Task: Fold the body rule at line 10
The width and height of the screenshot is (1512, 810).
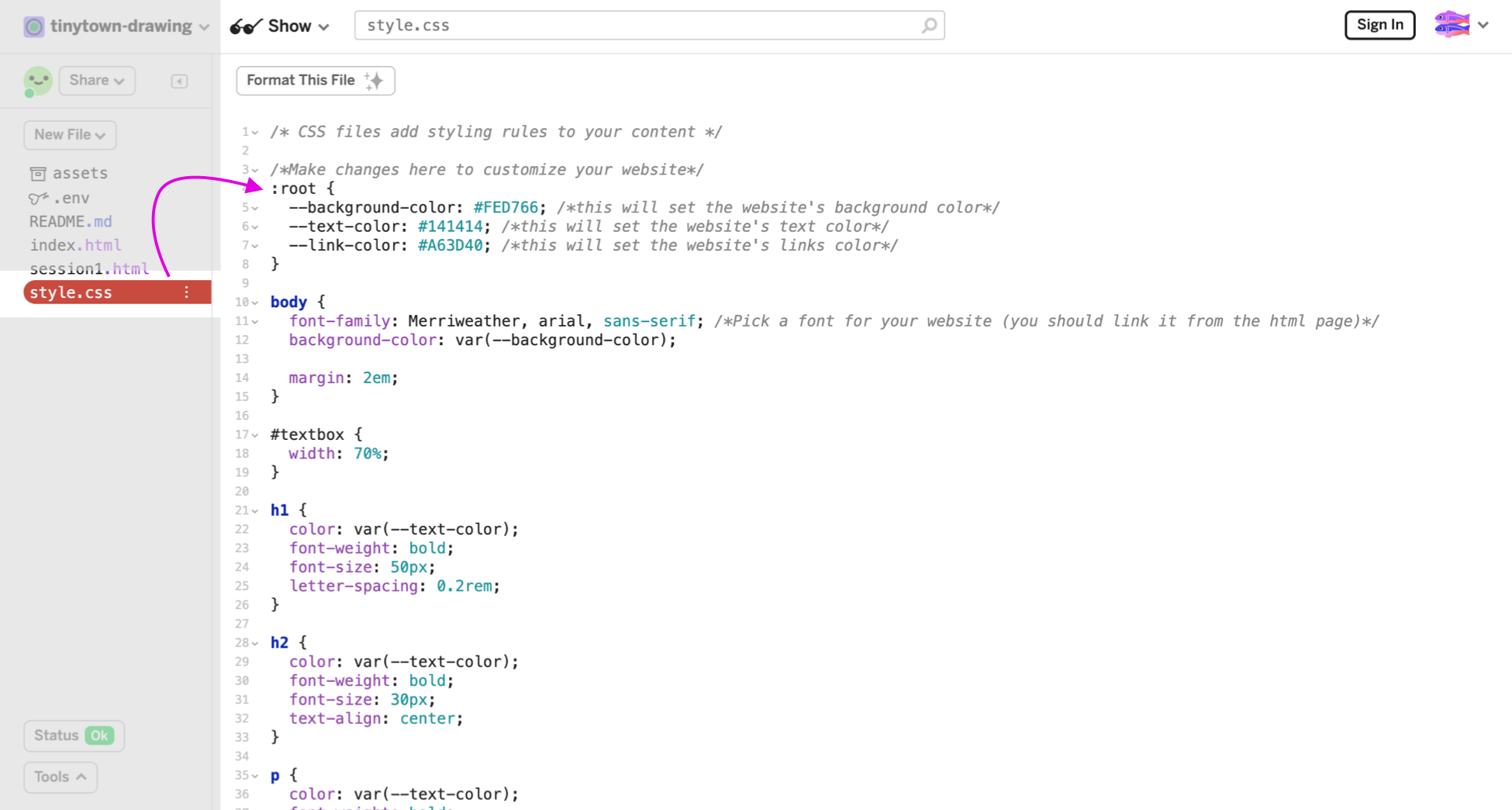Action: tap(255, 303)
